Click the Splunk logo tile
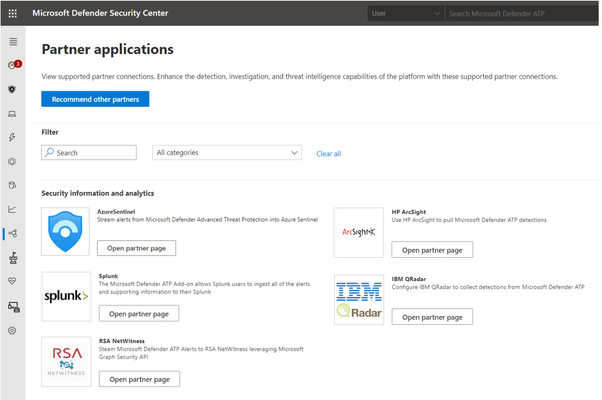 [x=66, y=296]
